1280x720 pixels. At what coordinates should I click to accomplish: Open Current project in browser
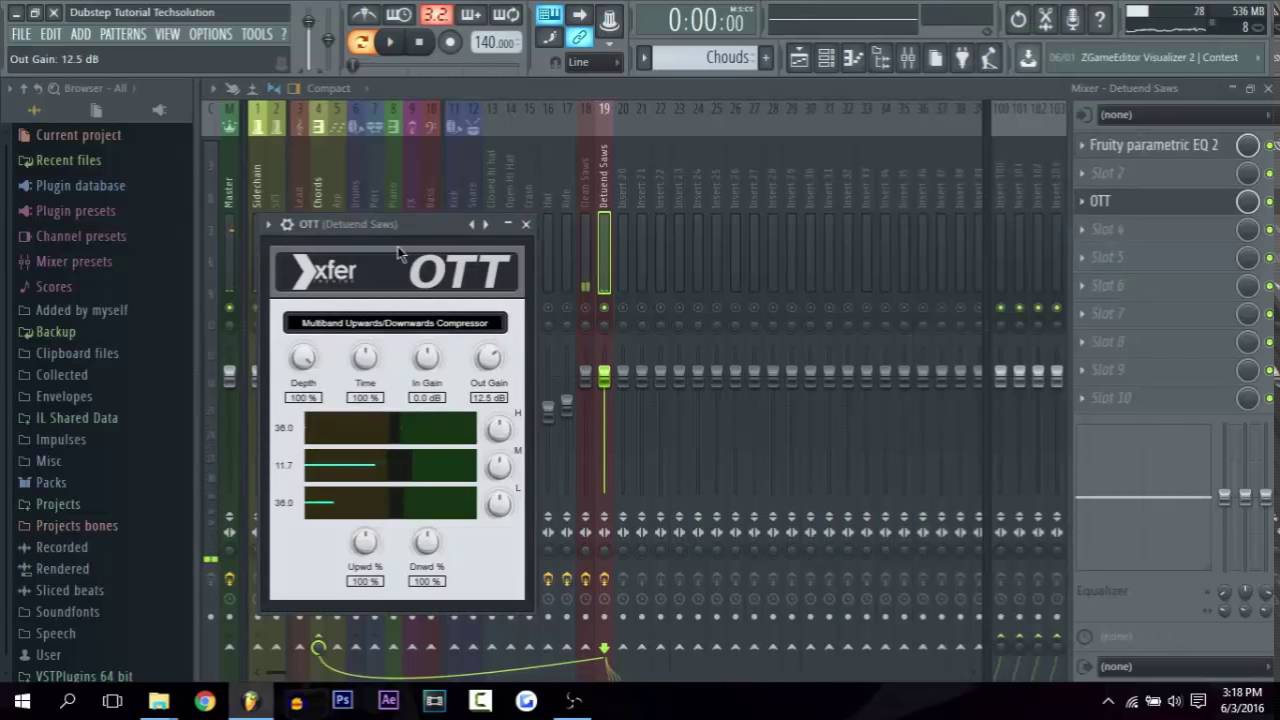tap(78, 135)
